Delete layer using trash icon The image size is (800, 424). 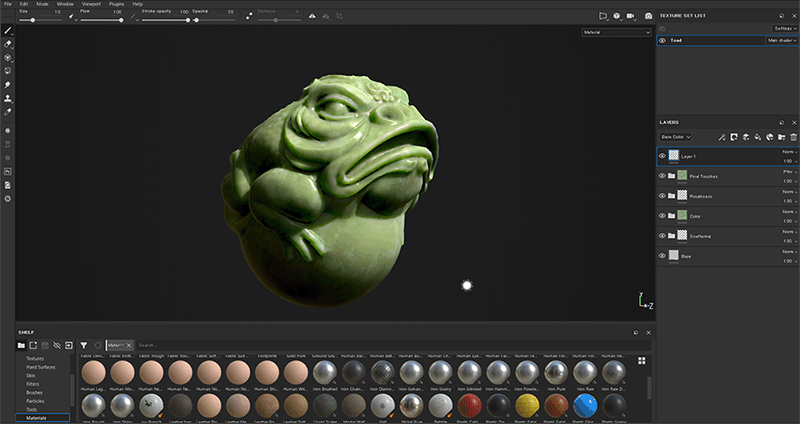point(794,136)
